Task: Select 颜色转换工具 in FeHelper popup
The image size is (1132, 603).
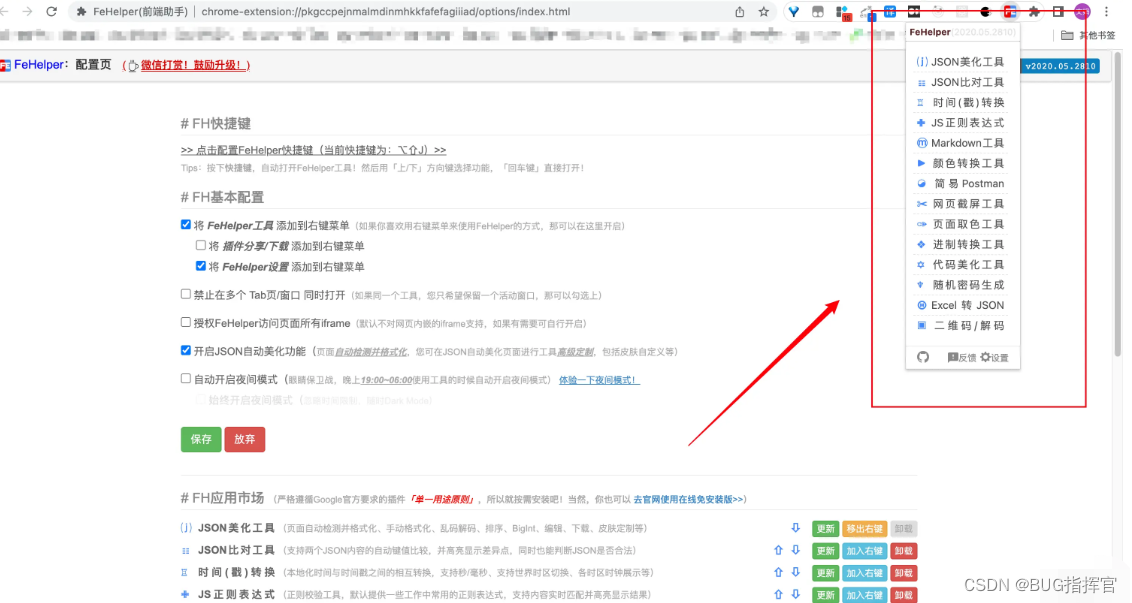Action: (961, 163)
